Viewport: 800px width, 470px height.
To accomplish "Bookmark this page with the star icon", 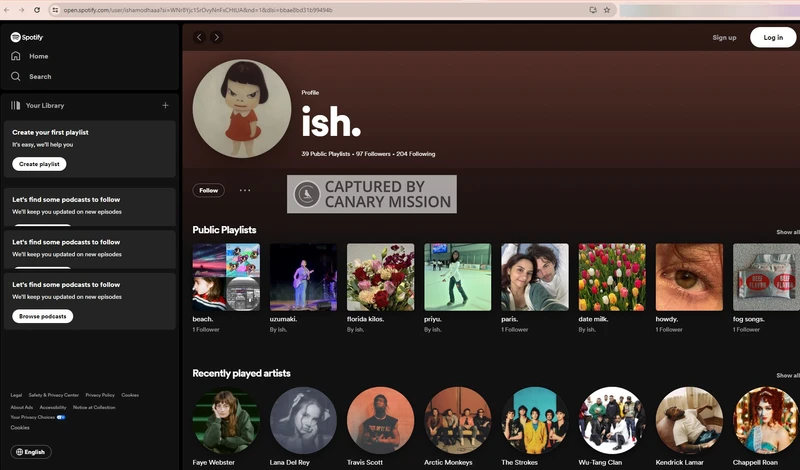I will point(607,10).
